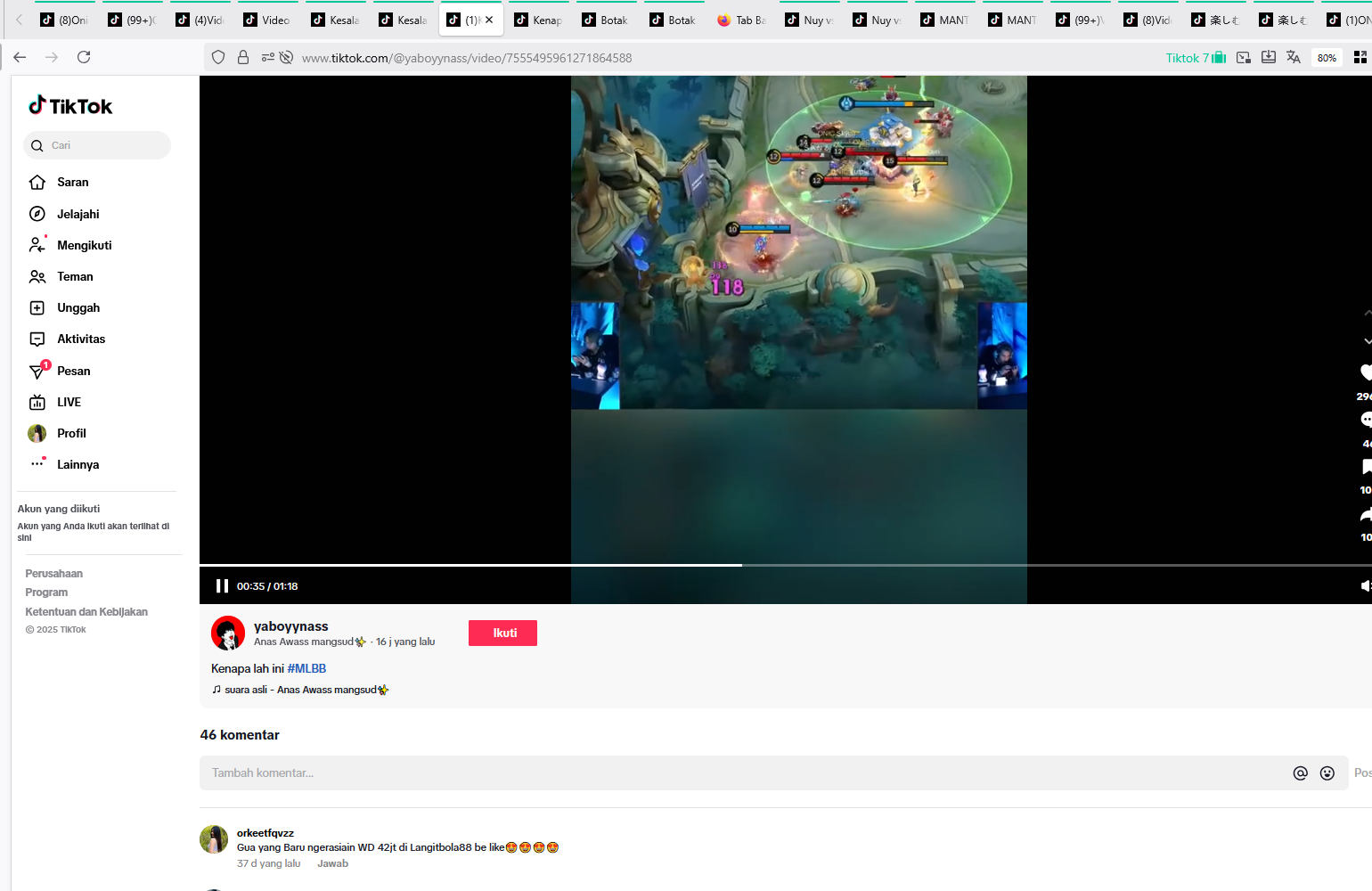Click the translate page icon
The width and height of the screenshot is (1372, 891).
1294,57
